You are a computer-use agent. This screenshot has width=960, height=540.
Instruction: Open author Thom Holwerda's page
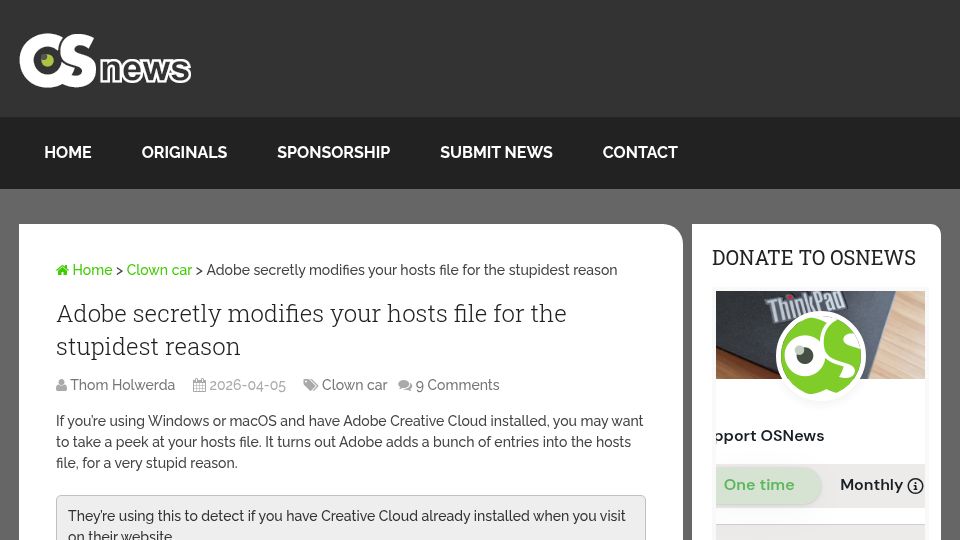click(122, 385)
